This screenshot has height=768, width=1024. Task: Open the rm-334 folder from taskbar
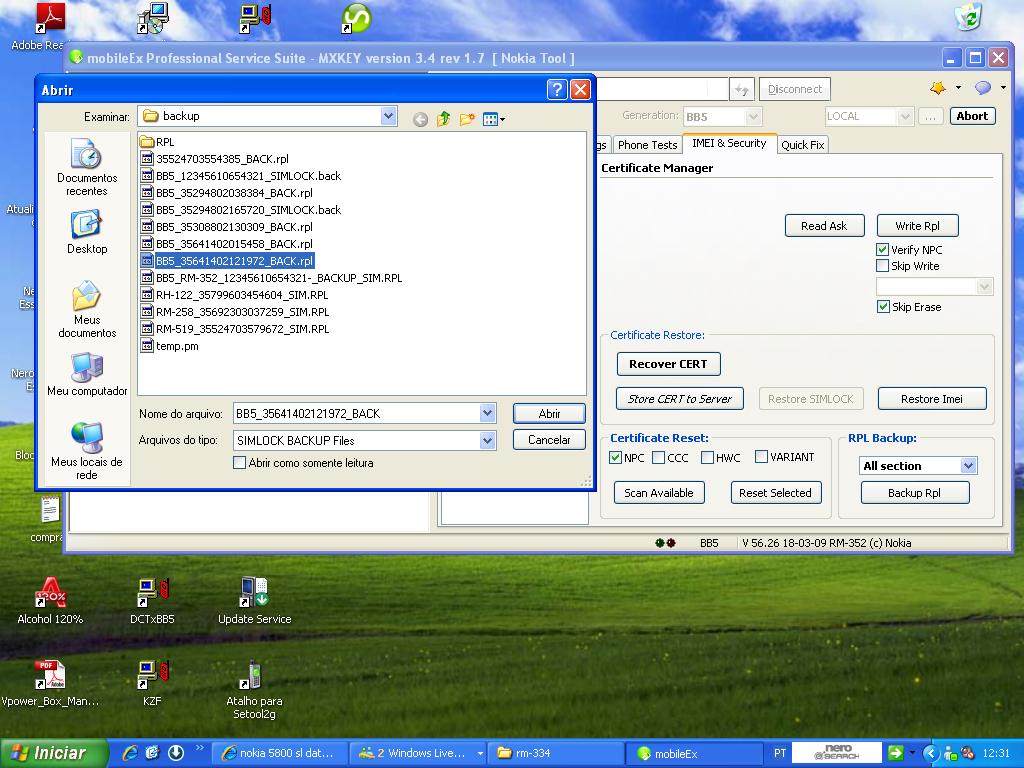555,753
